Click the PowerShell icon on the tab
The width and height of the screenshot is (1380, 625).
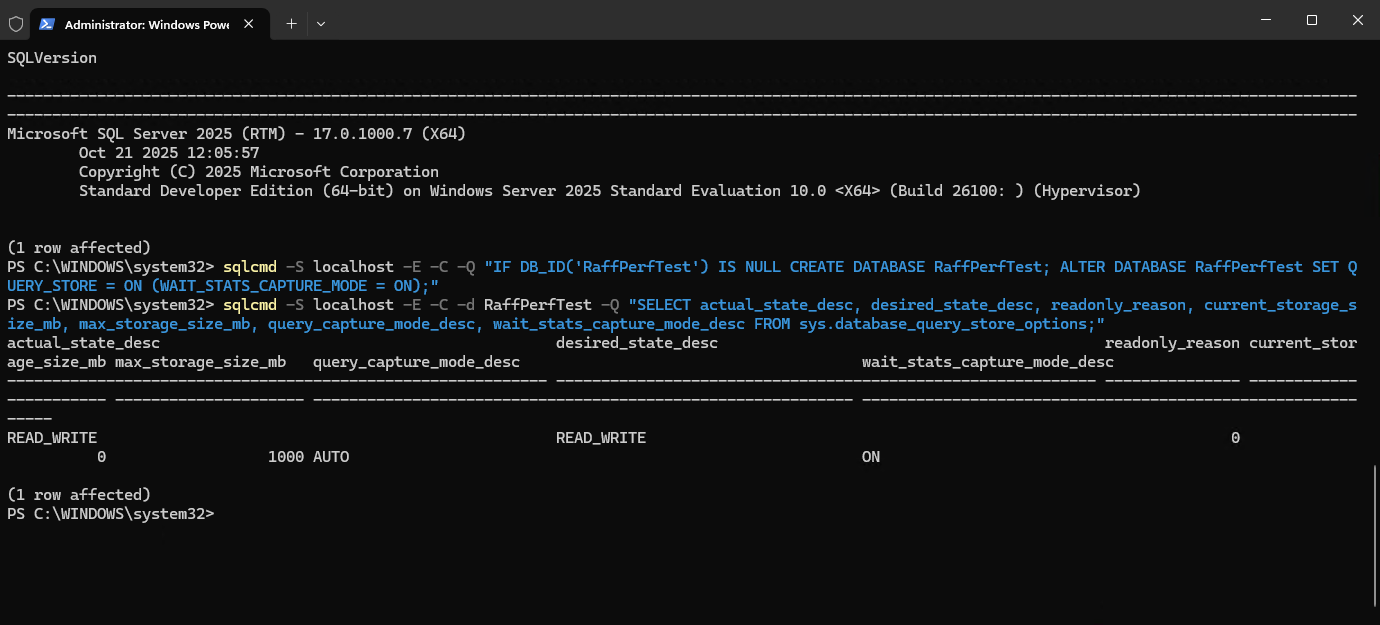47,23
